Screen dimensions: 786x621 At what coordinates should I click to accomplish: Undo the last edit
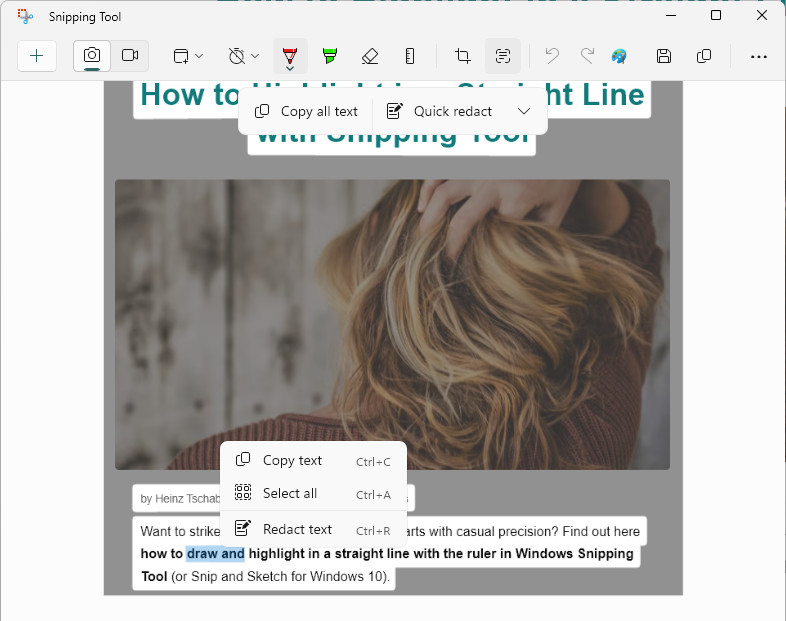[552, 56]
